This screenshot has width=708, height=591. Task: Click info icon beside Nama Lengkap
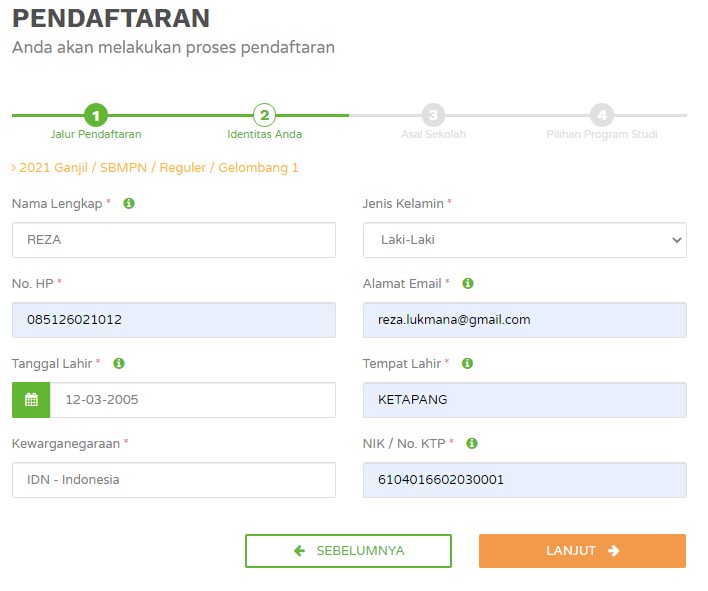(129, 204)
